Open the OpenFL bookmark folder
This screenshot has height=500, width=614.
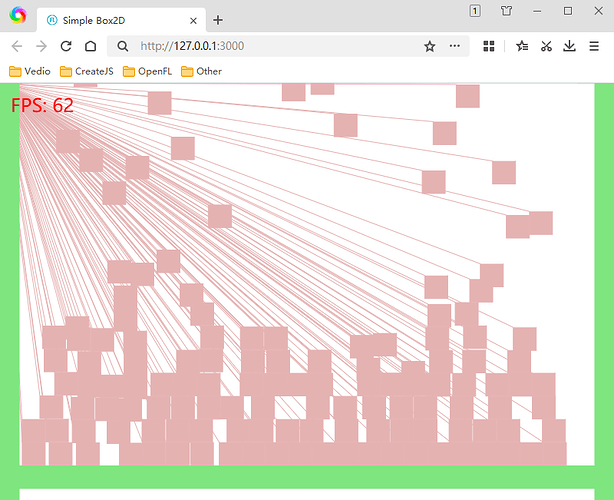[147, 71]
